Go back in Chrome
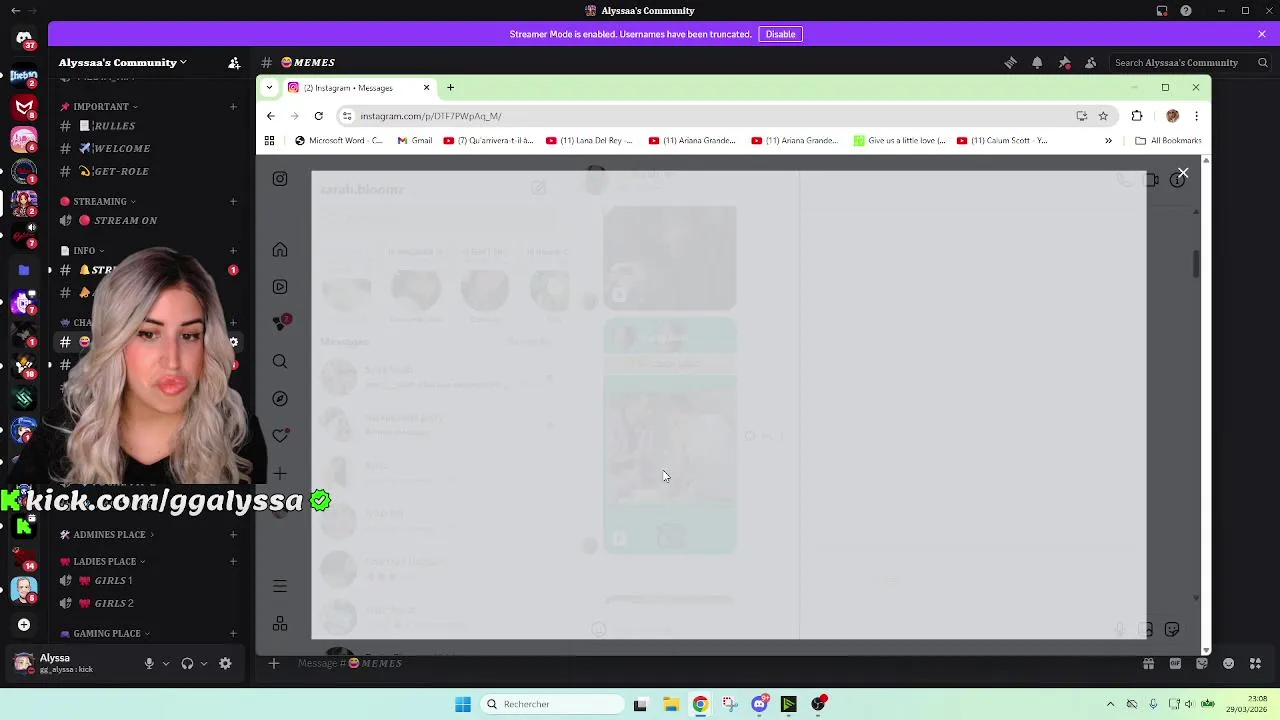This screenshot has height=720, width=1280. point(270,116)
